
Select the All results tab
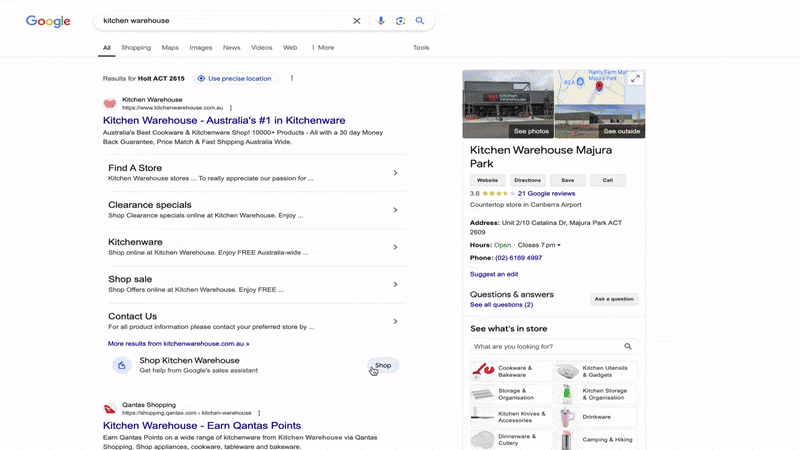[x=107, y=47]
